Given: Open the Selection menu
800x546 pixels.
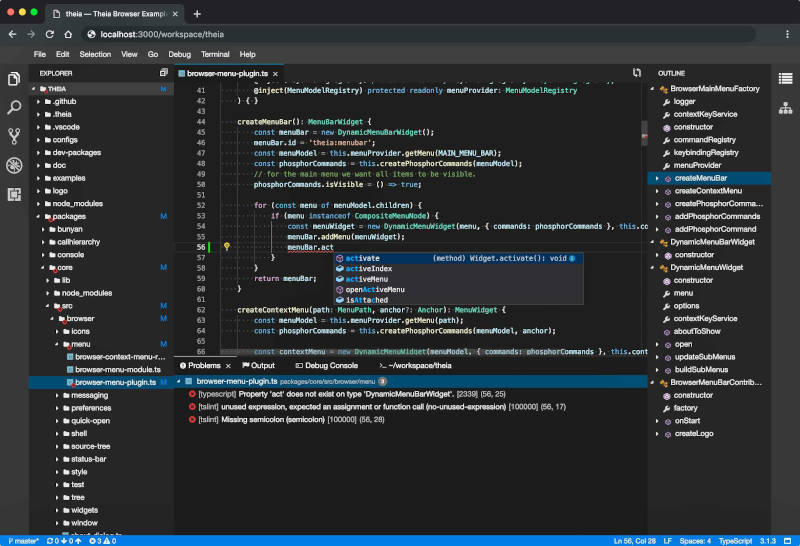Looking at the screenshot, I should [95, 54].
